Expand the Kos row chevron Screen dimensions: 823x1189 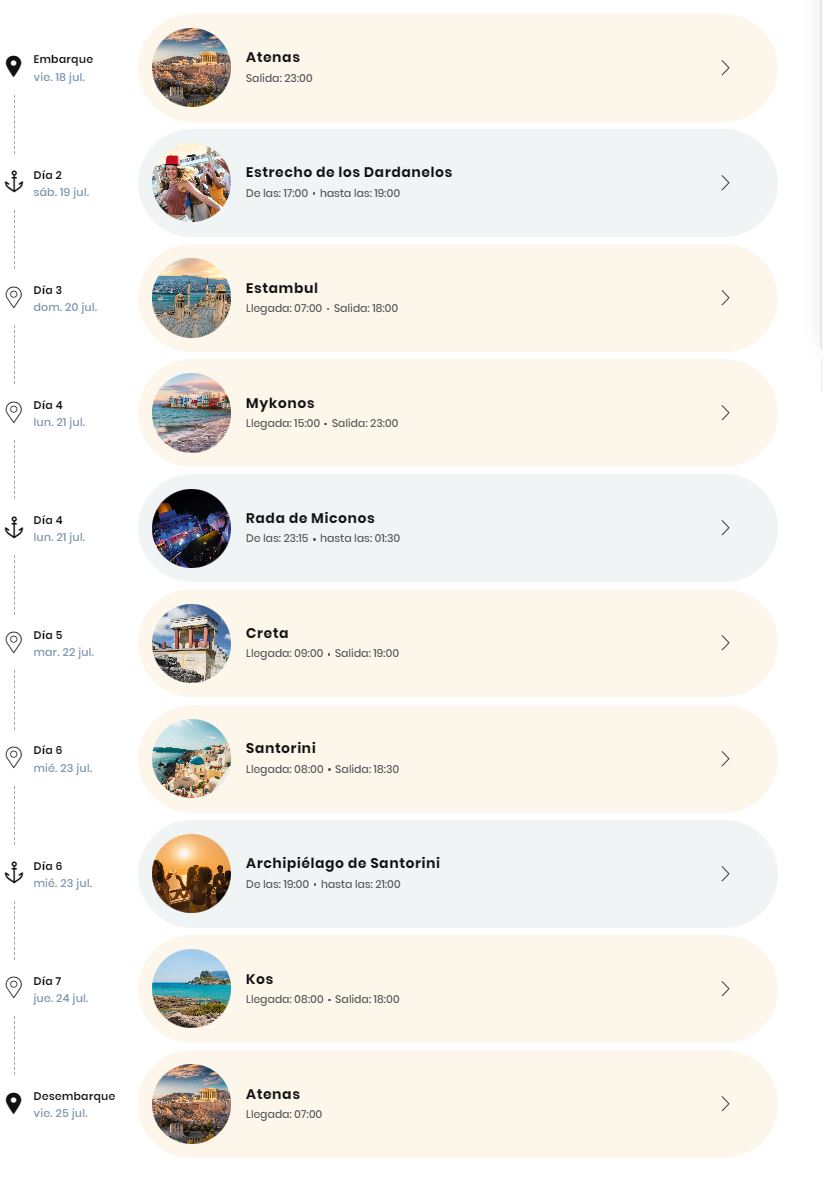[725, 989]
